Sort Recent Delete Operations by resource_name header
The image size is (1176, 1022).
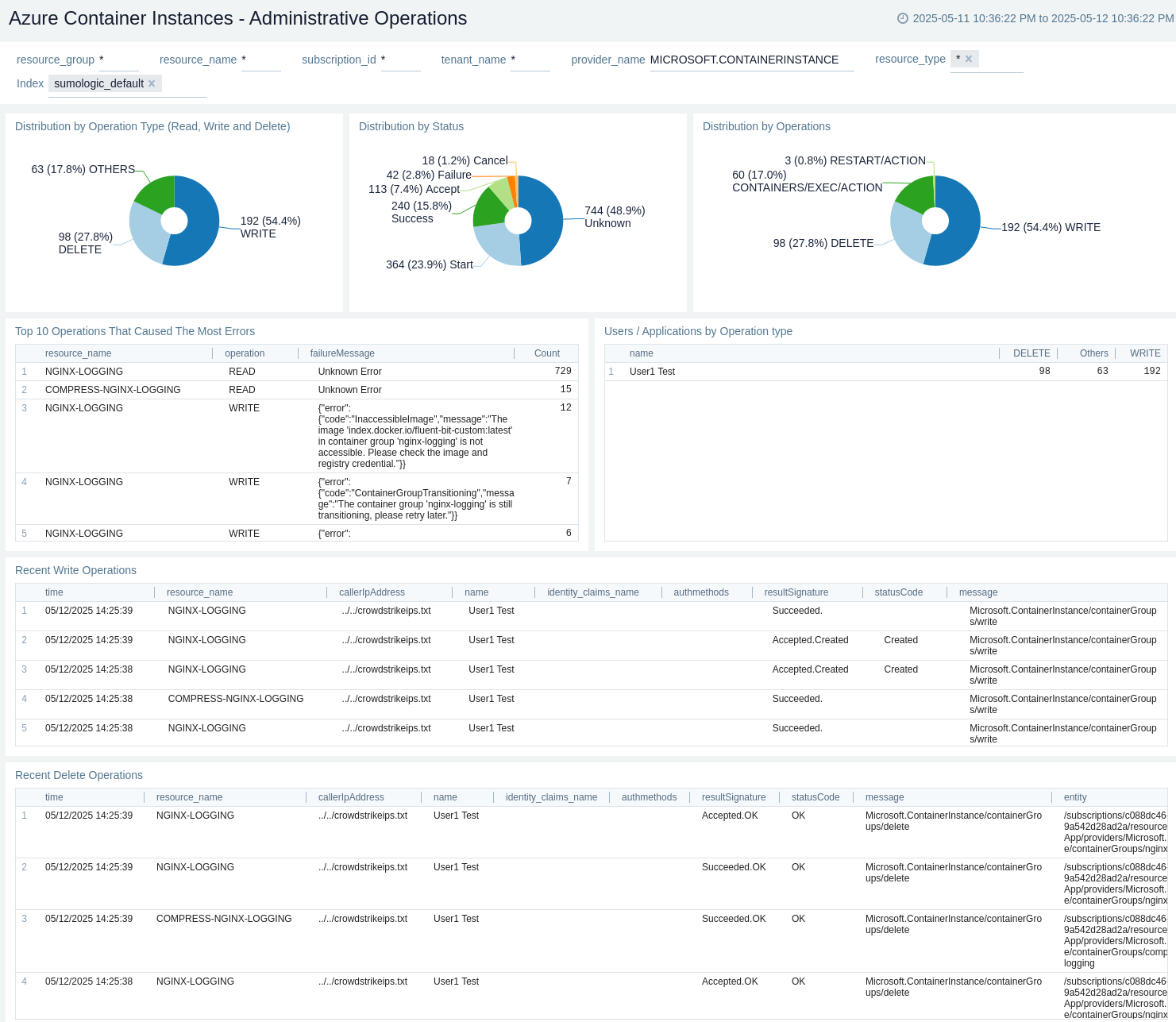point(189,797)
